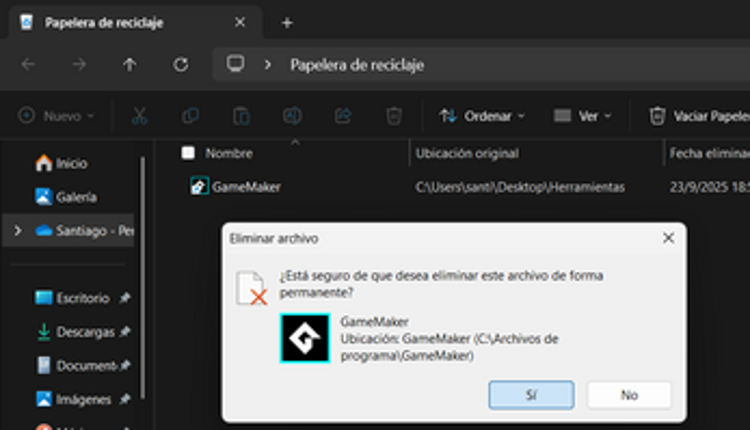Click the GameMaker file name in dialog
This screenshot has height=430, width=750.
[374, 321]
